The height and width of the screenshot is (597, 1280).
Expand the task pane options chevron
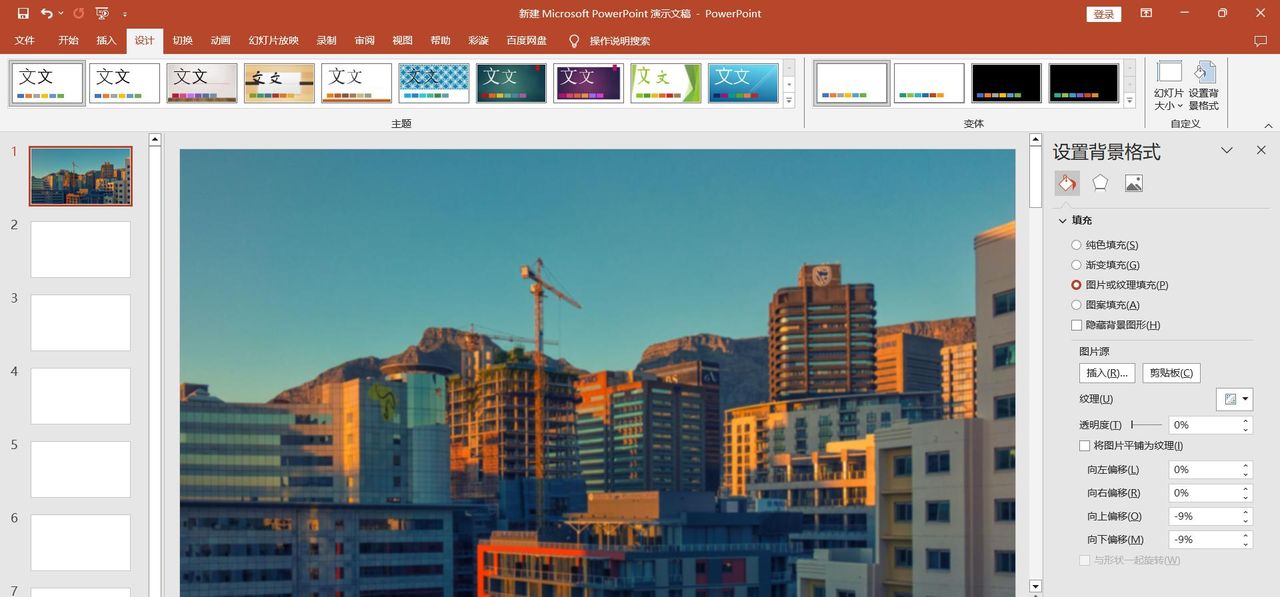pos(1227,151)
